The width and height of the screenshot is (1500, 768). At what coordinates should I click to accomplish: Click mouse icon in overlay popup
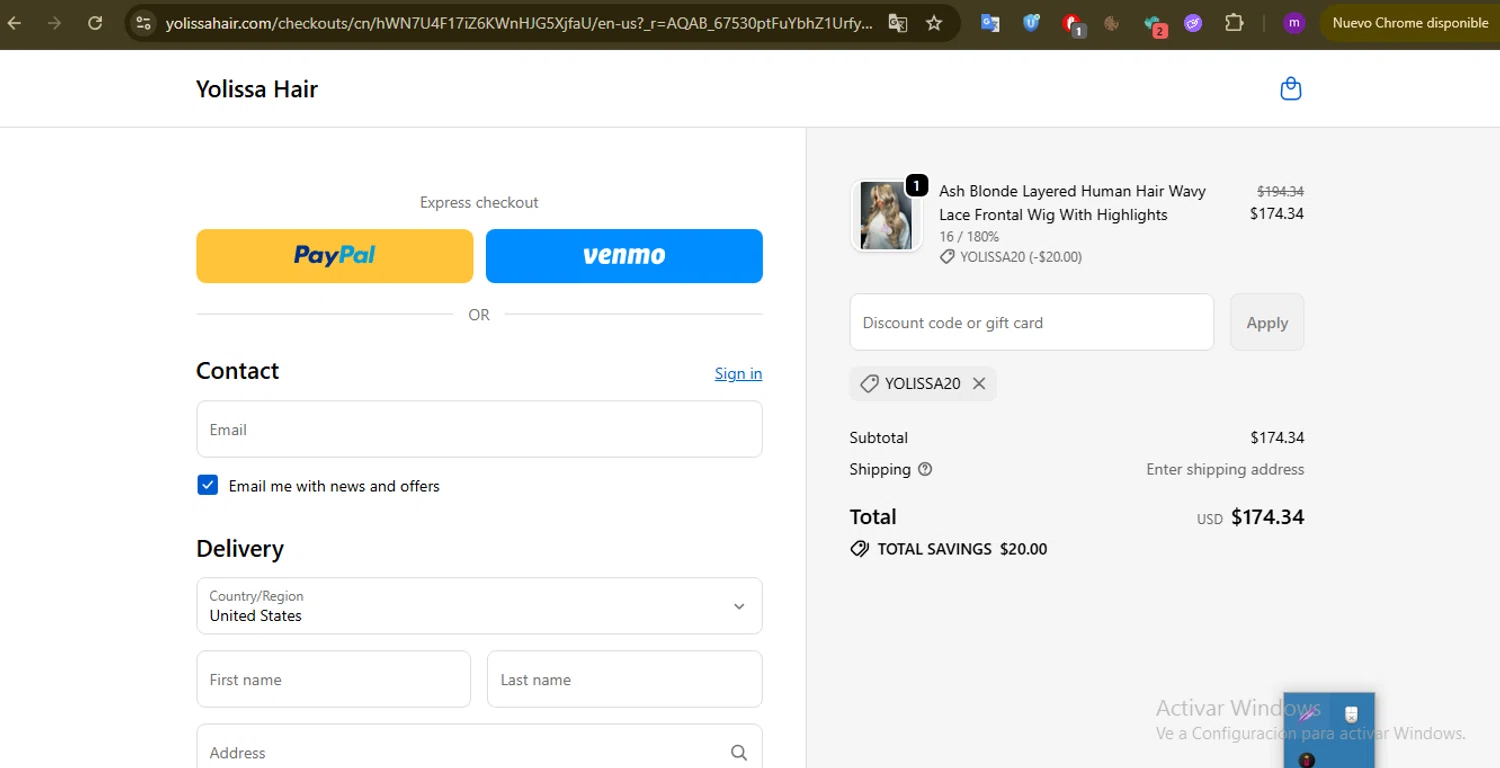[1351, 714]
